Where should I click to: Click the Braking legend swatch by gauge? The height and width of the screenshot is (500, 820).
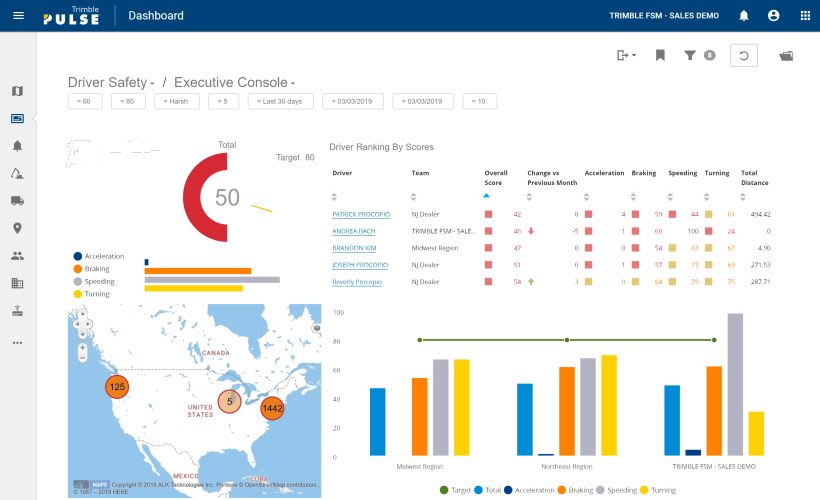[x=78, y=269]
